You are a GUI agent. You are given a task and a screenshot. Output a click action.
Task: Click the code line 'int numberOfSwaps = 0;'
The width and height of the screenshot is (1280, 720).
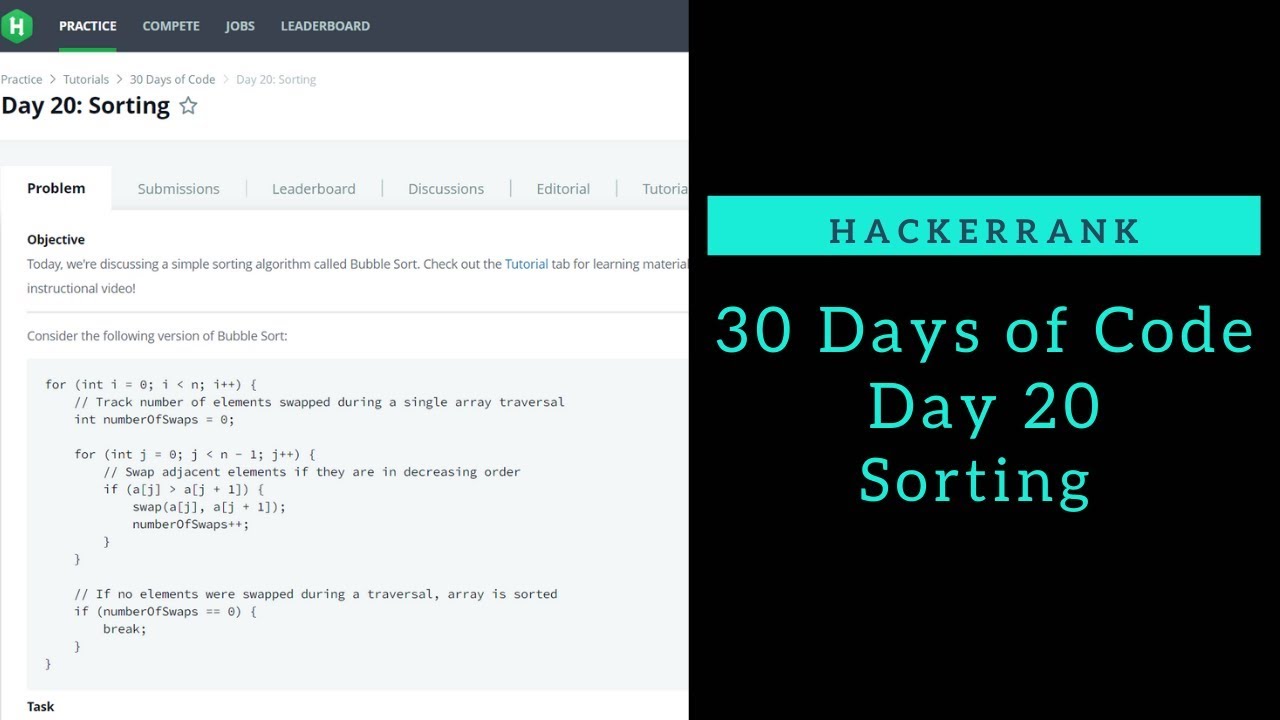click(154, 419)
